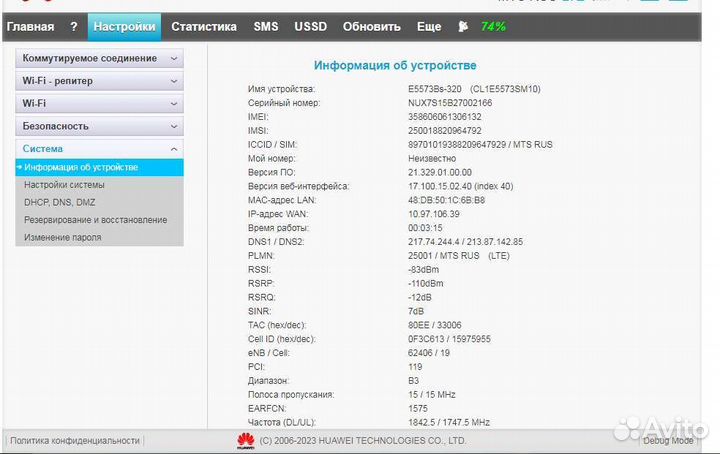720x454 pixels.
Task: Expand the Безопасность section
Action: (x=99, y=126)
